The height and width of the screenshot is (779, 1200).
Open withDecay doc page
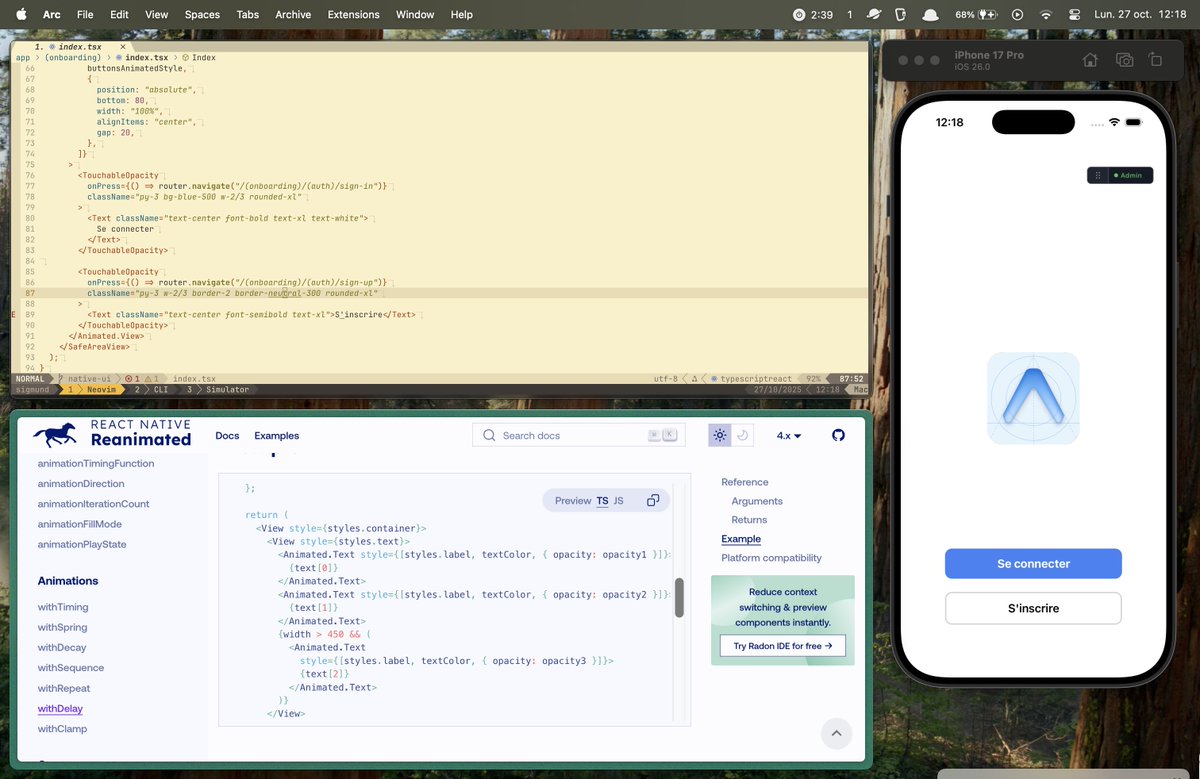pos(62,648)
